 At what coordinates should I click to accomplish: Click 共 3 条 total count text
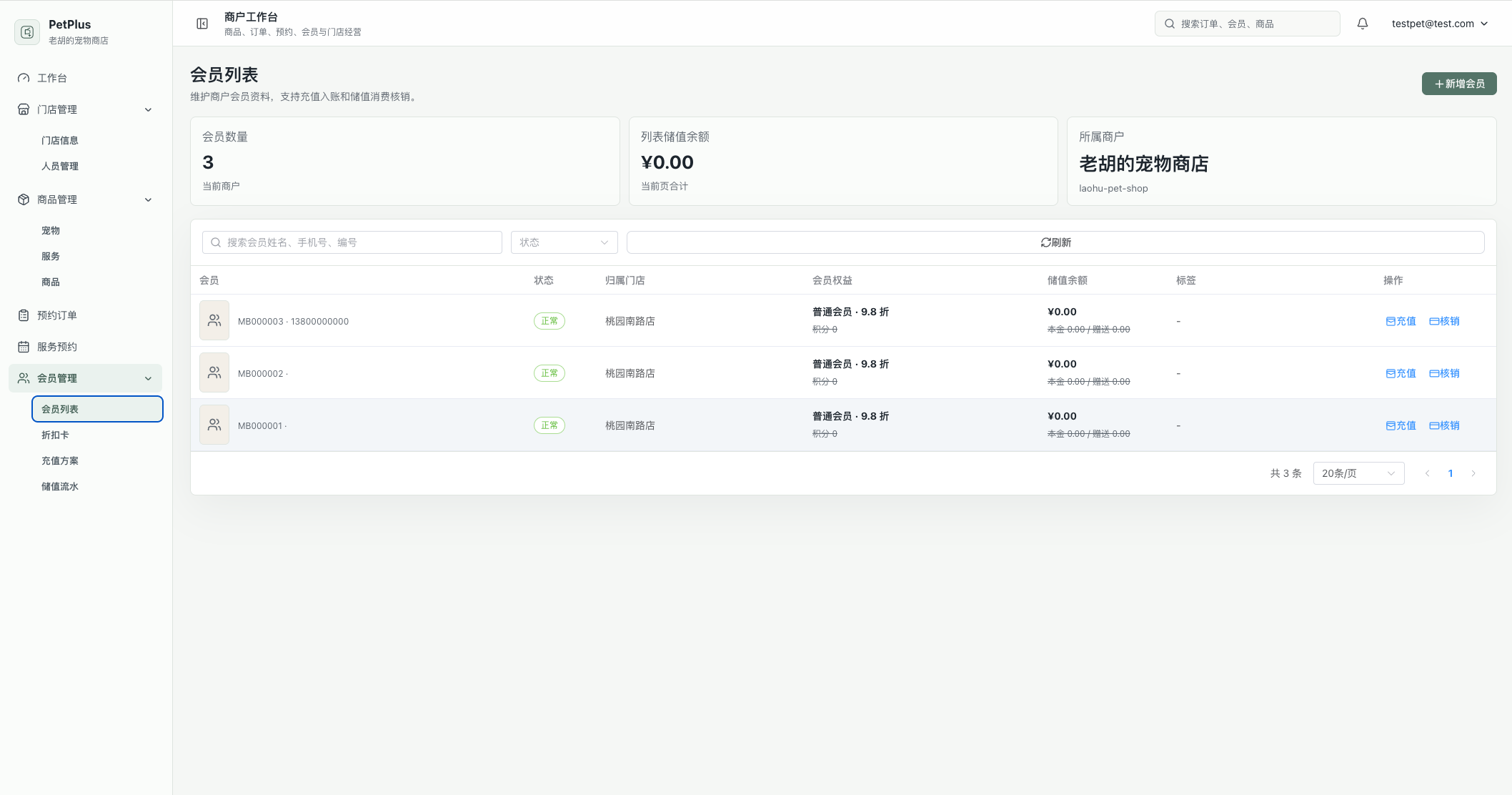pyautogui.click(x=1286, y=473)
